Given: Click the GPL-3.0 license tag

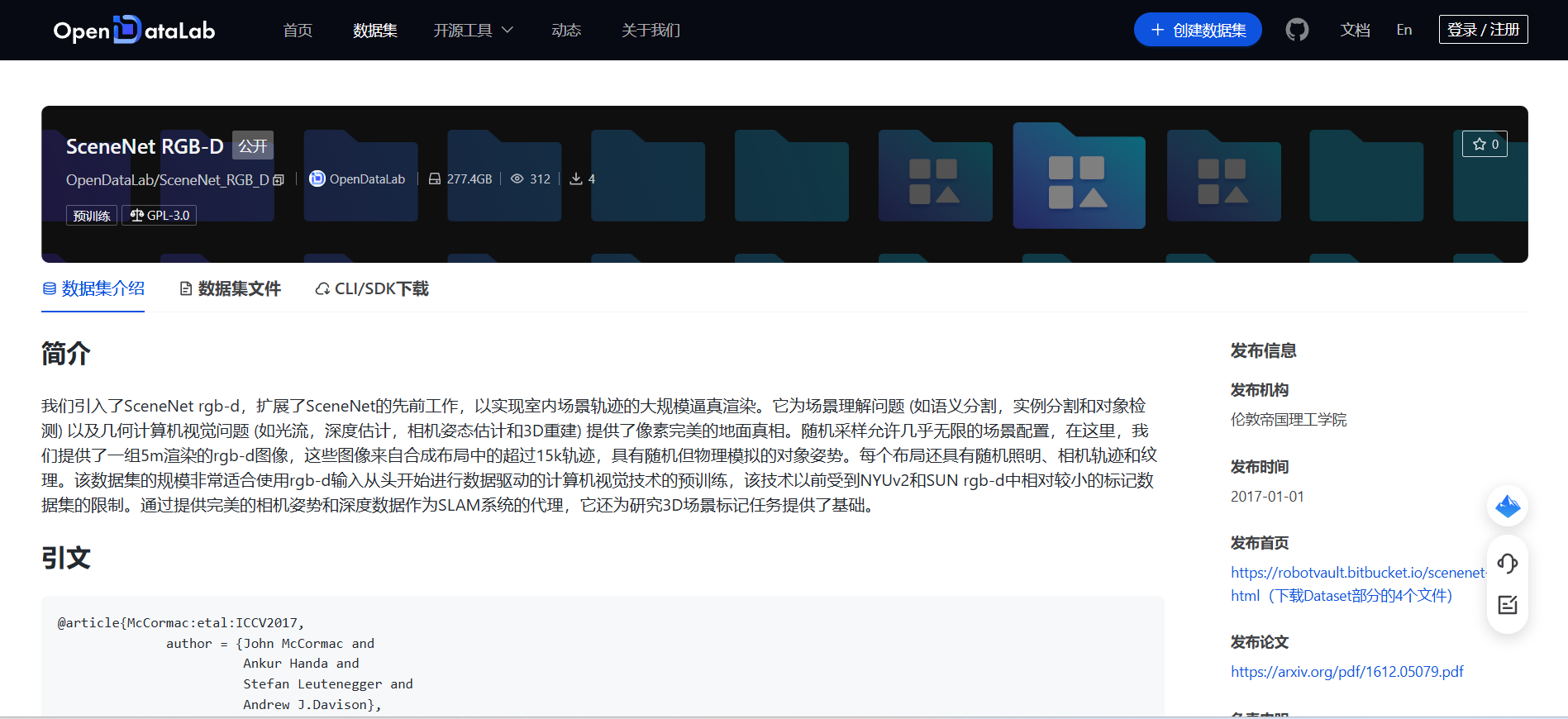Looking at the screenshot, I should click(x=160, y=216).
